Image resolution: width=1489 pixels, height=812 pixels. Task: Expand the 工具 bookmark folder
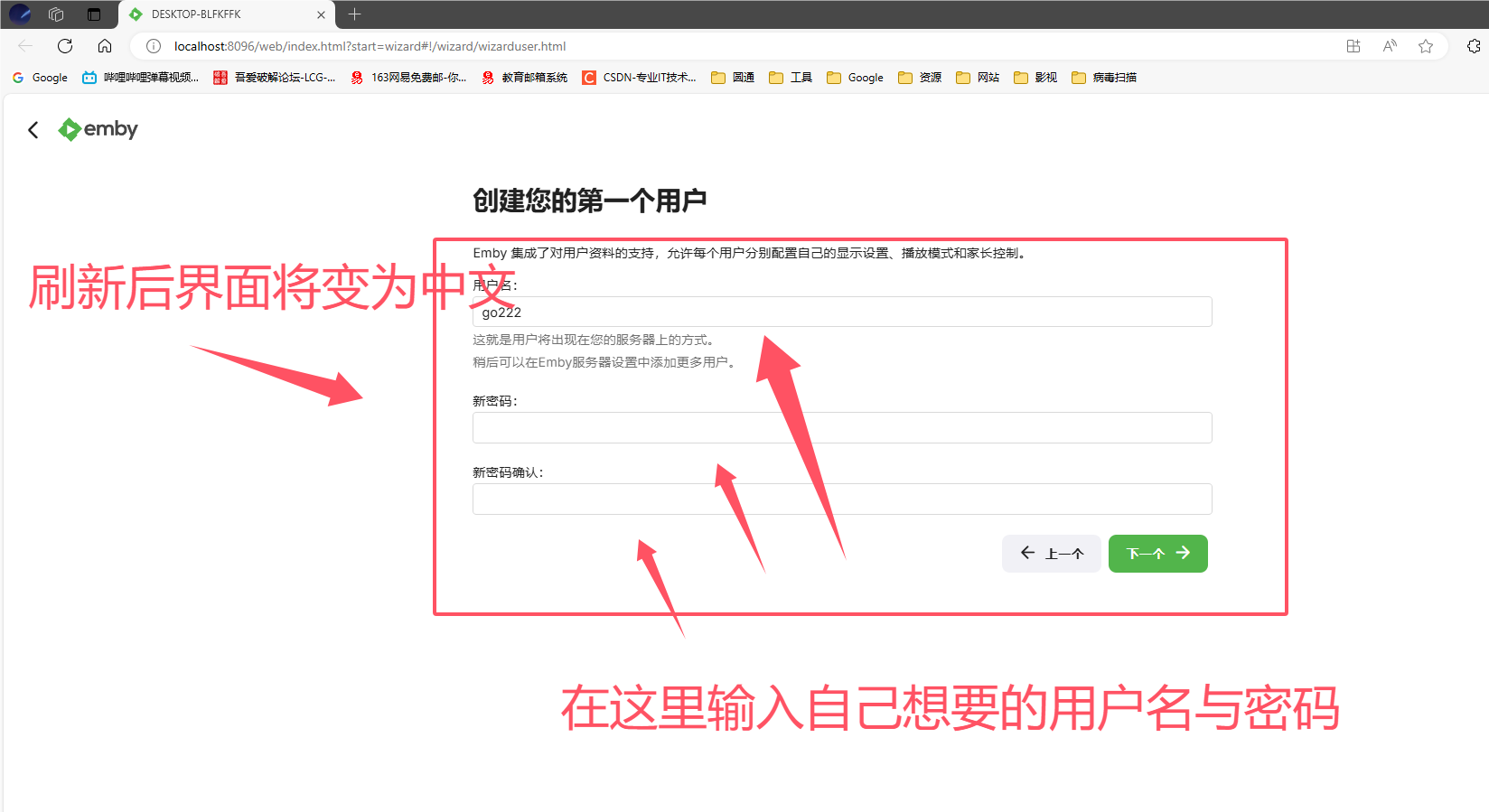pos(791,78)
